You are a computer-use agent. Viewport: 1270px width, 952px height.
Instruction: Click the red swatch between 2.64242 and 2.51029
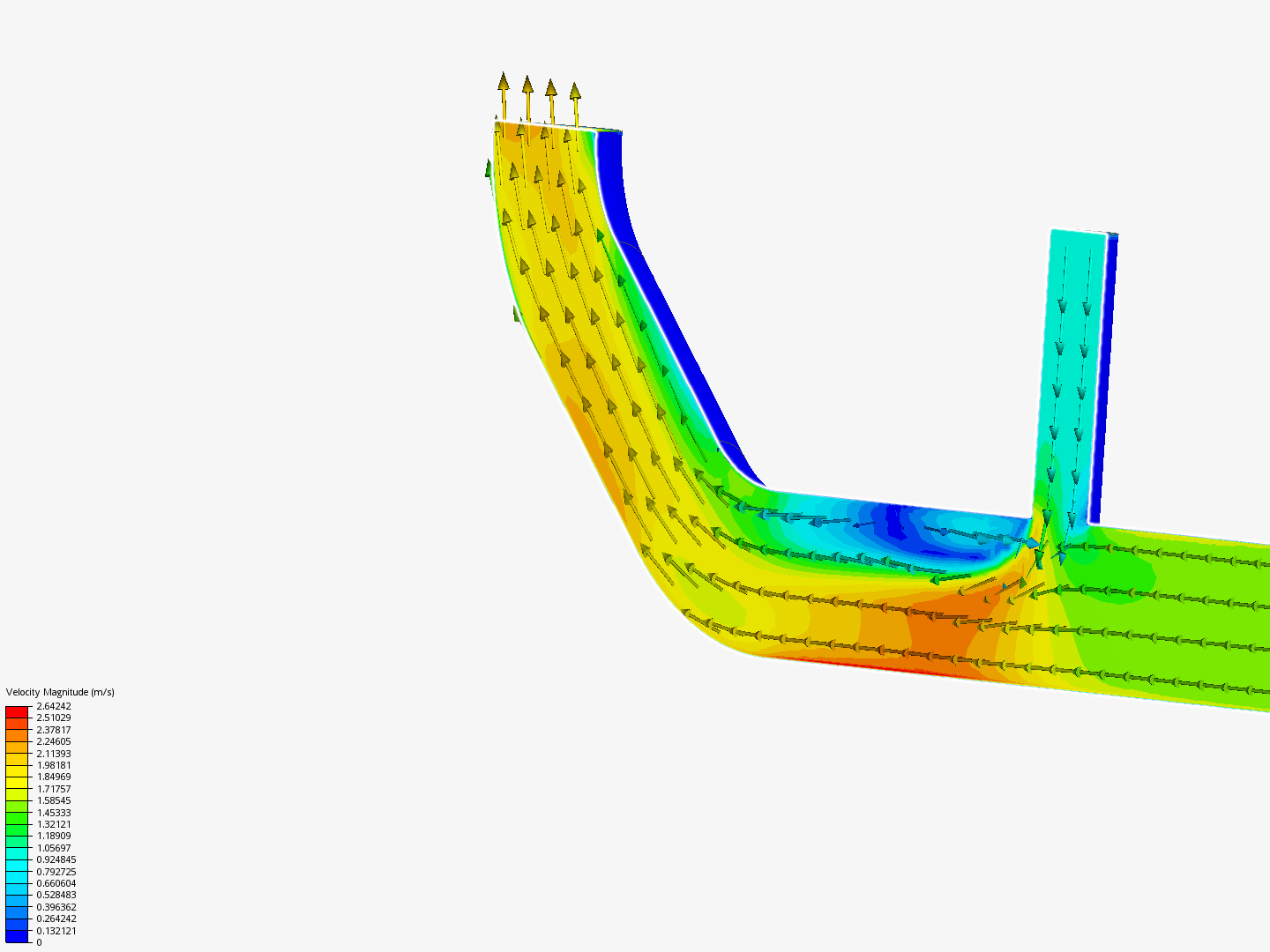[x=17, y=712]
